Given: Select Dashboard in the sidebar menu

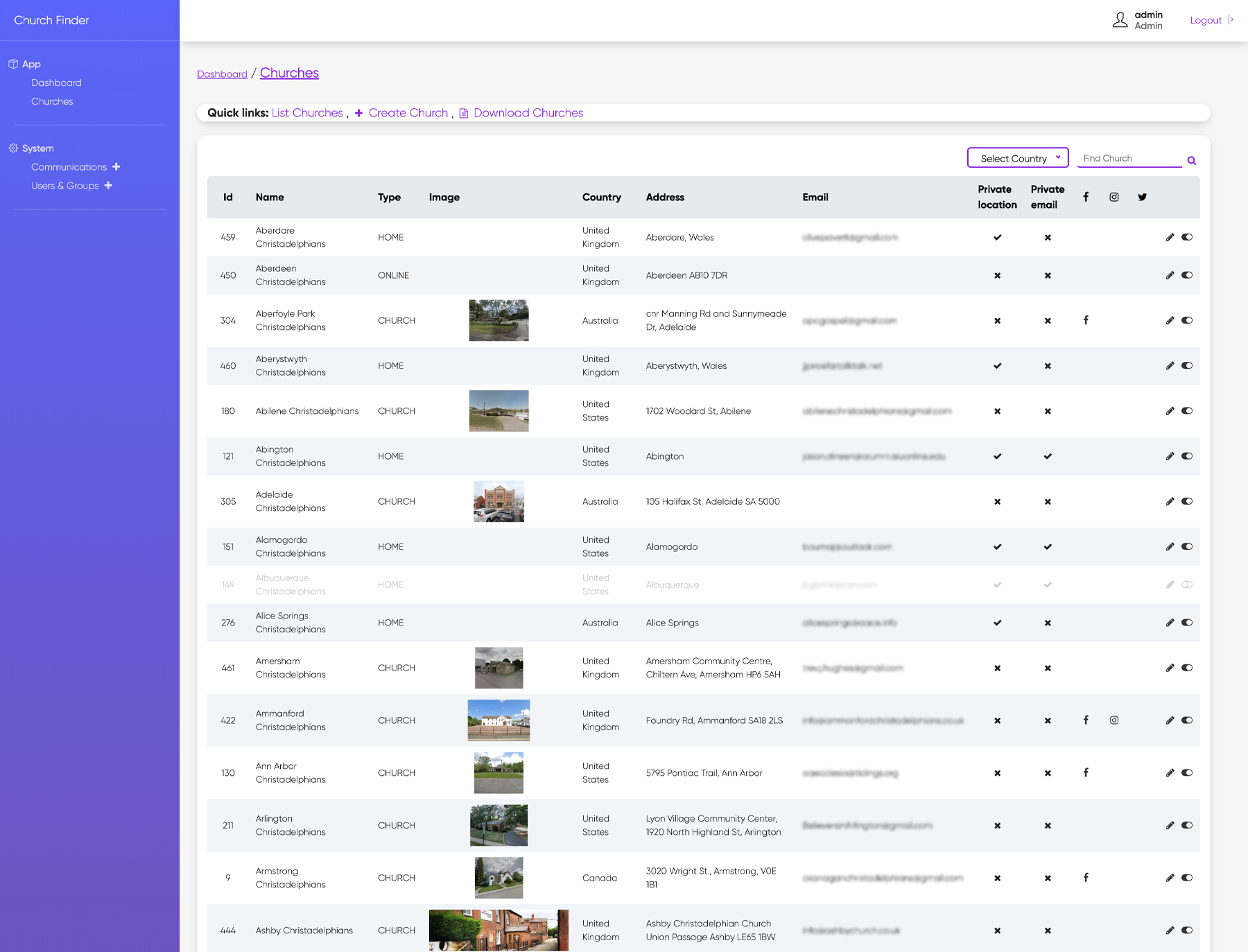Looking at the screenshot, I should click(x=56, y=83).
